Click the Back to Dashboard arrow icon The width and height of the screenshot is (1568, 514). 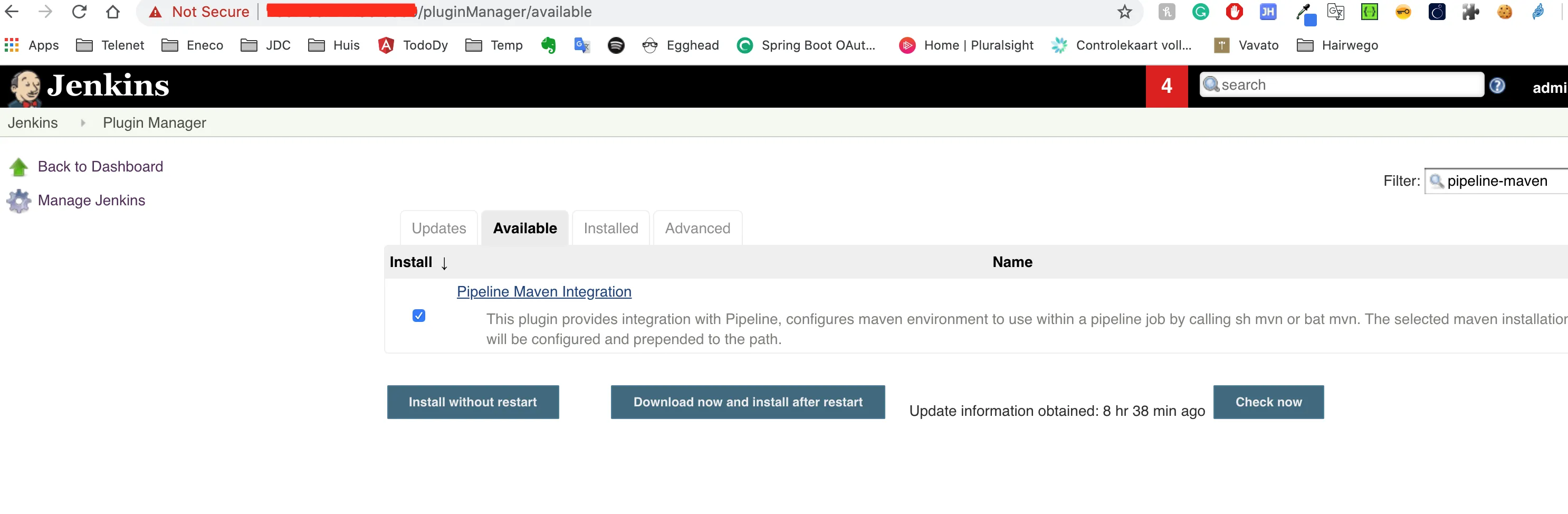(x=19, y=167)
